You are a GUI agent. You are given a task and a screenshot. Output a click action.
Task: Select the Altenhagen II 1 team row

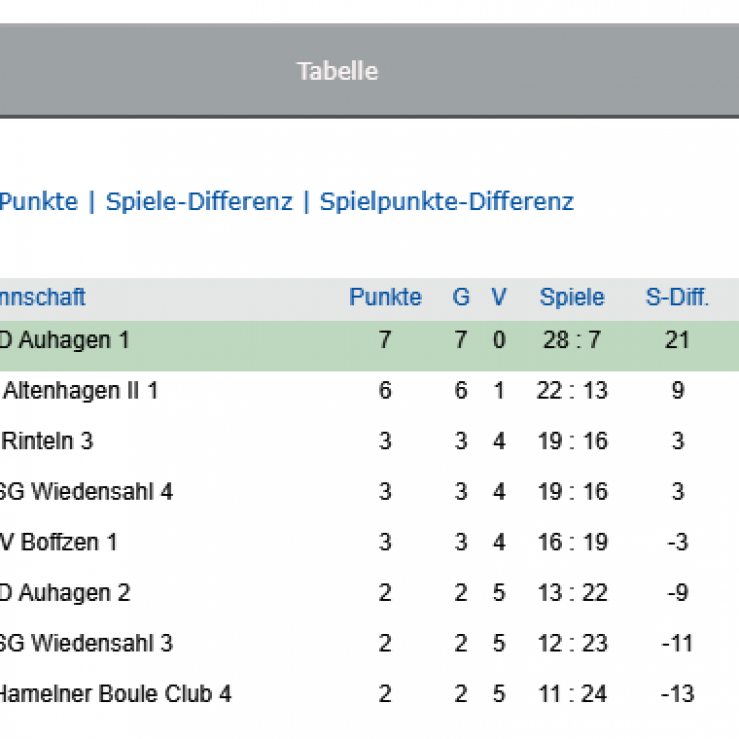pos(370,391)
